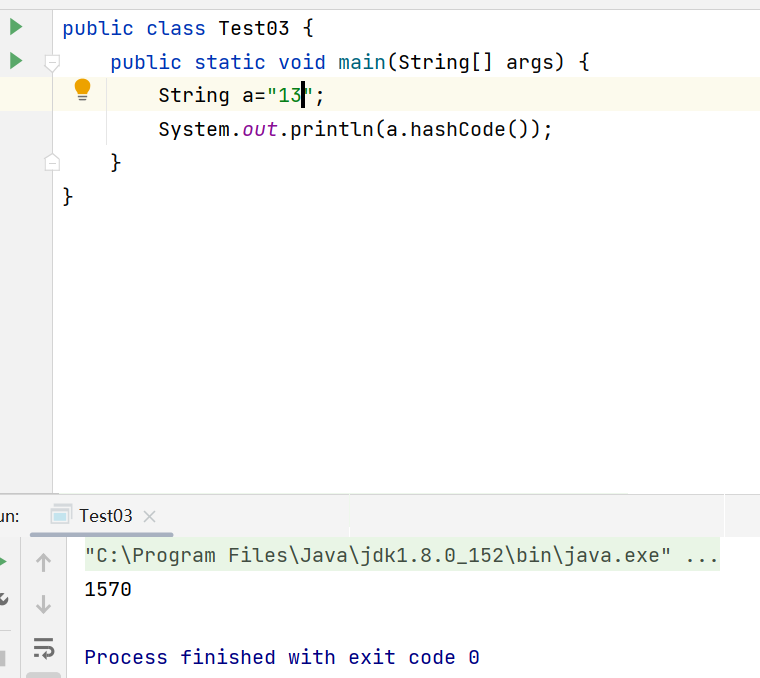Collapse the main method using top fold marker

click(52, 63)
